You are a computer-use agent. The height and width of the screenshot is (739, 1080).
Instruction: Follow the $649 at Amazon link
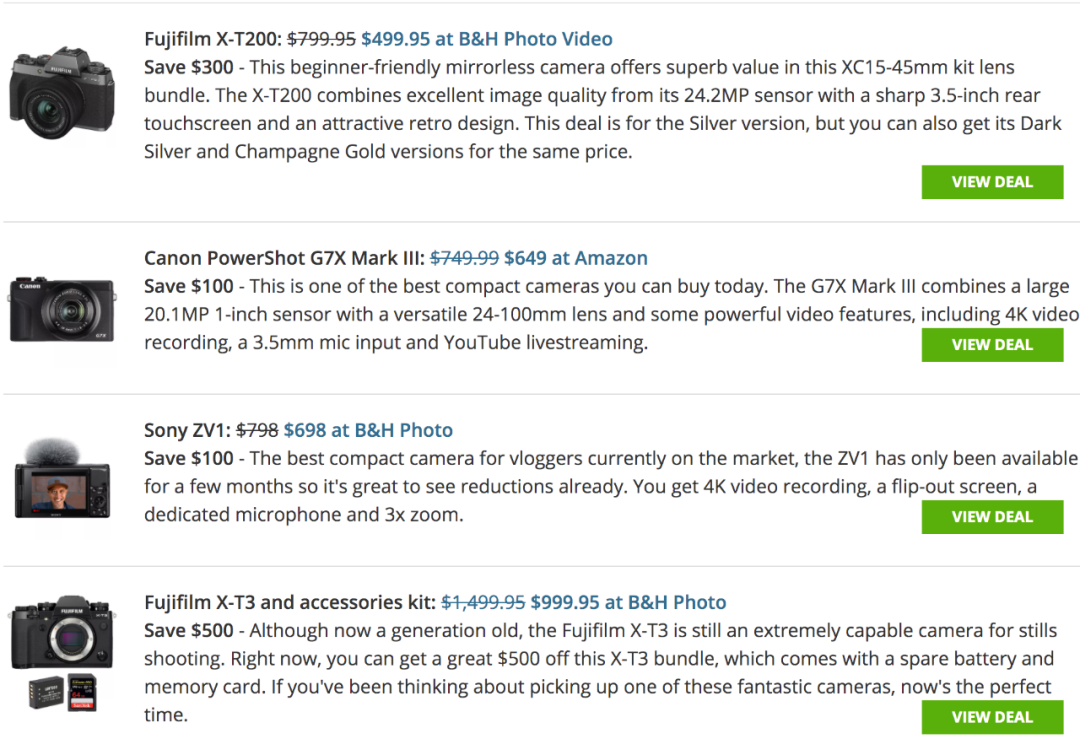(x=576, y=258)
